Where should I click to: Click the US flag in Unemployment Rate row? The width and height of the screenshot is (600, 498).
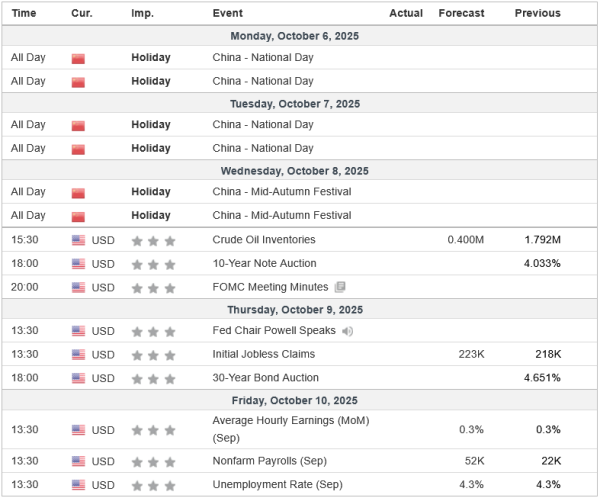[x=79, y=485]
